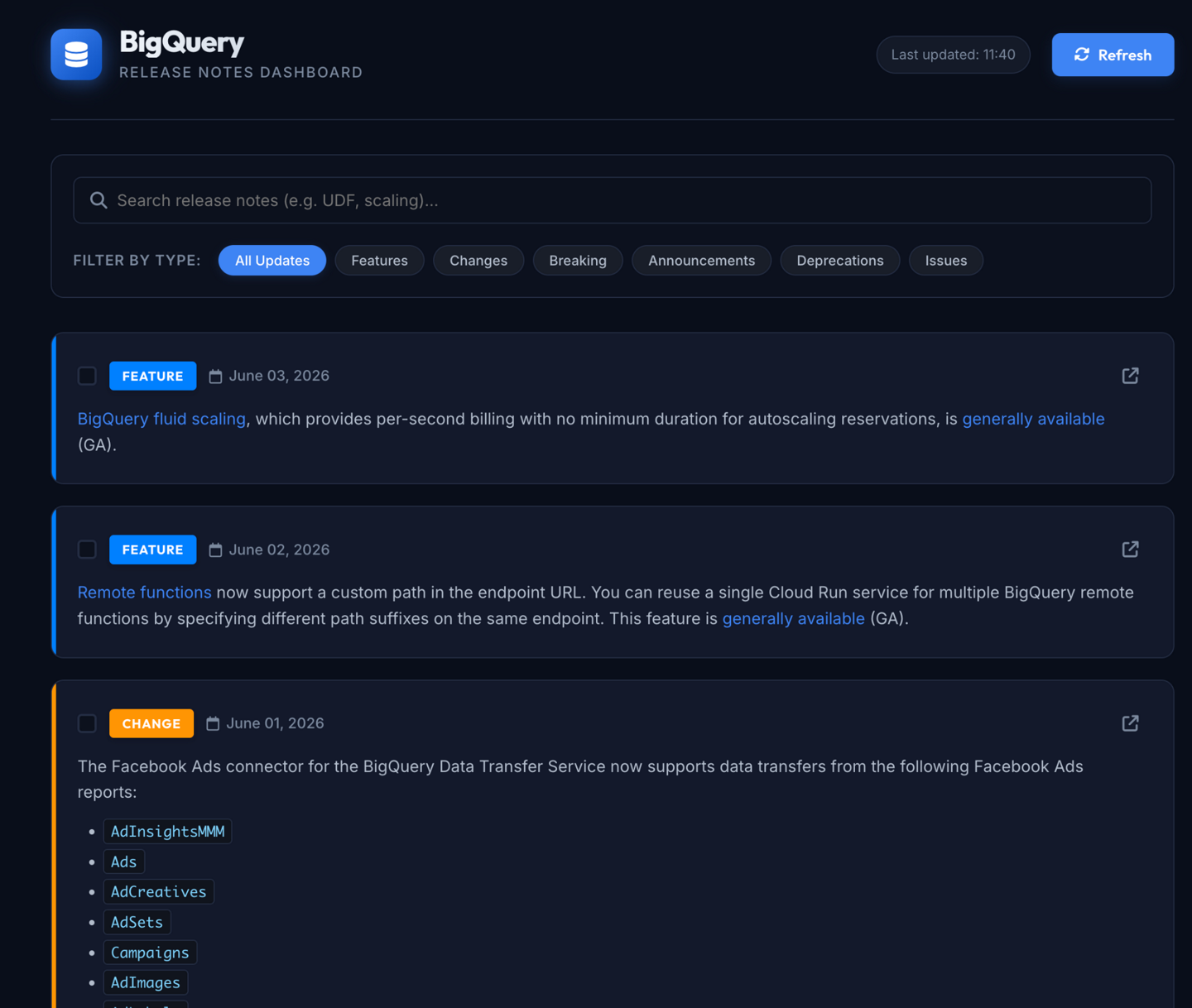Image resolution: width=1192 pixels, height=1008 pixels.
Task: Open generally available link in June 02 note
Action: [x=793, y=618]
